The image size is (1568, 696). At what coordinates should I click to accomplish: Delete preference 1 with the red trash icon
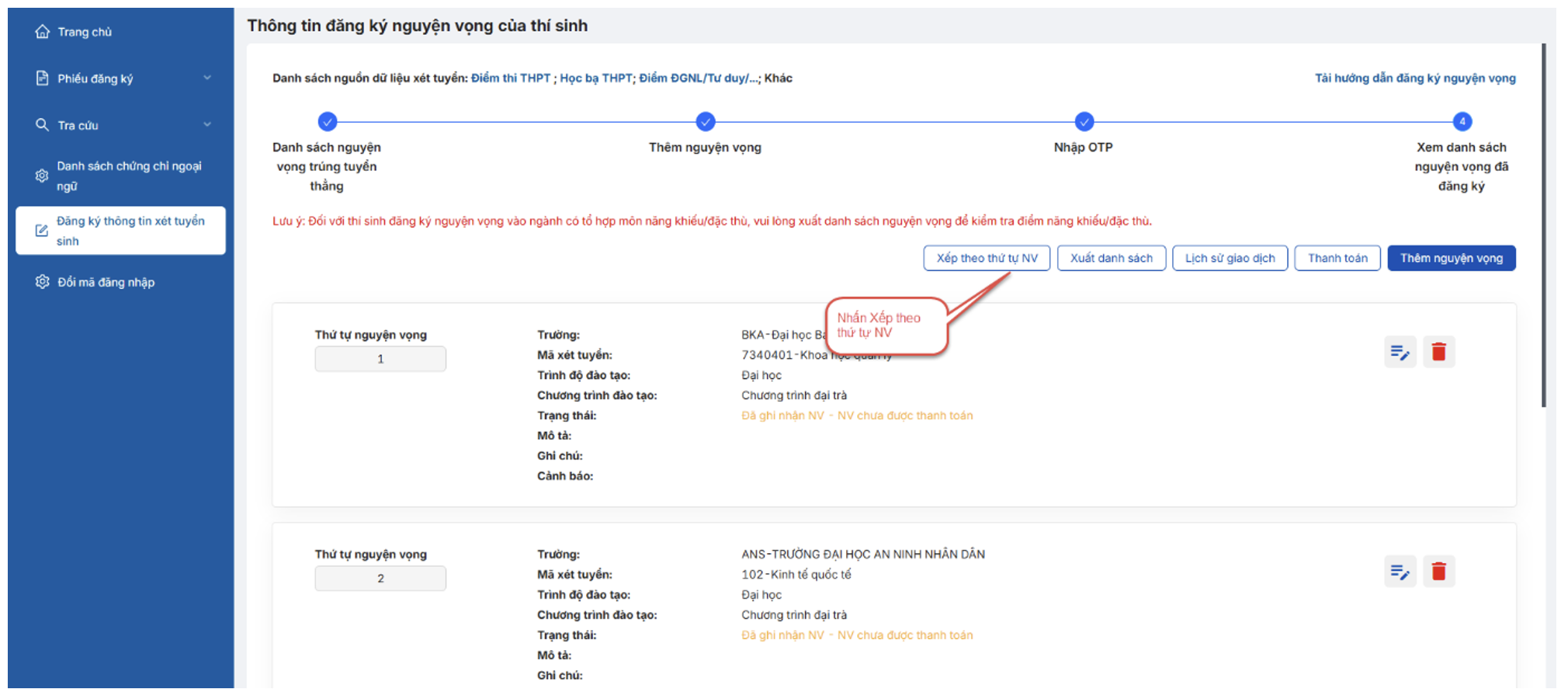coord(1438,353)
